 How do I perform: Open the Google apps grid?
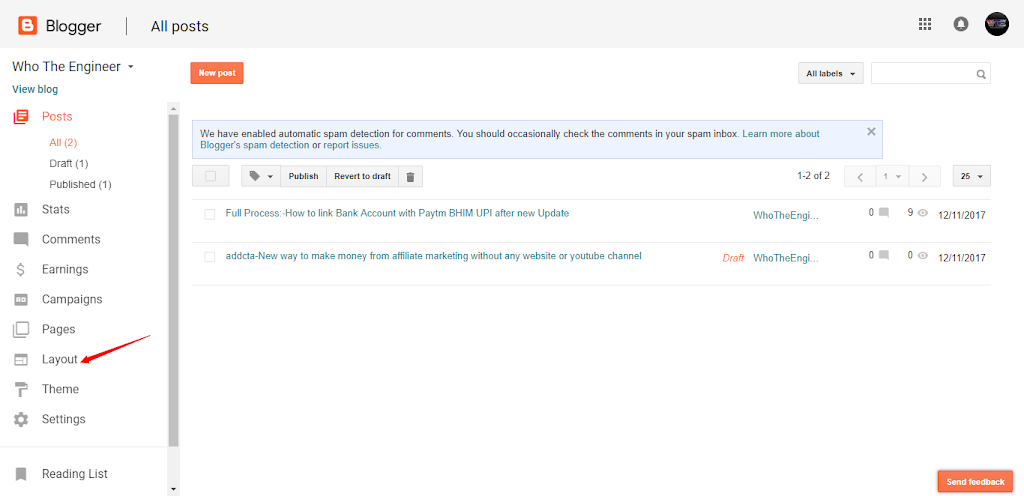924,25
